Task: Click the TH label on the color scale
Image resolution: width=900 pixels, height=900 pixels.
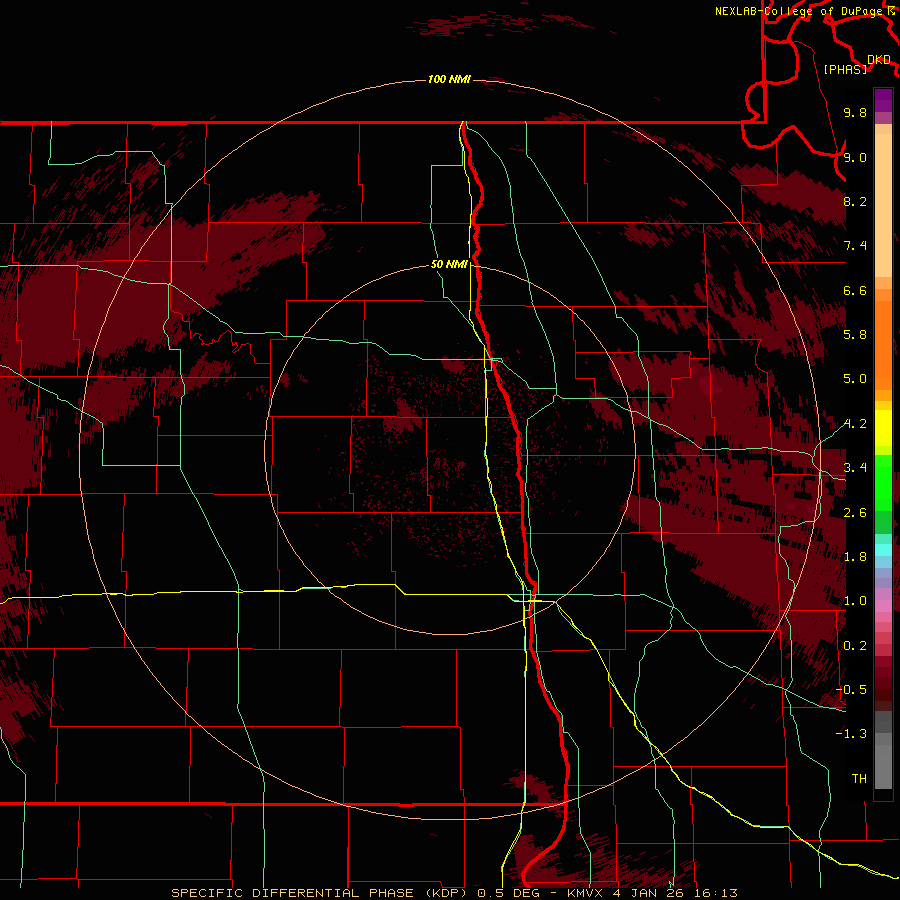Action: (859, 779)
